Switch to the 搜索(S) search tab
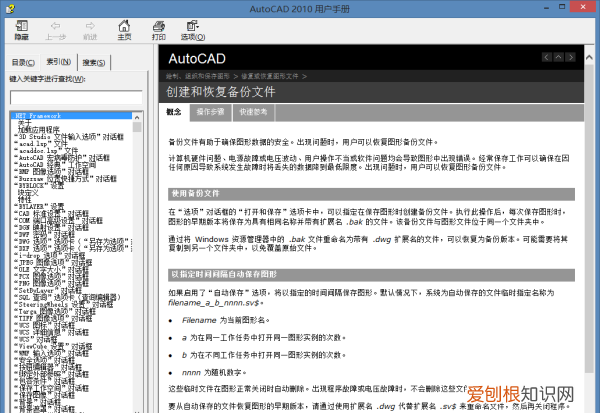Image resolution: width=600 pixels, height=413 pixels. pyautogui.click(x=94, y=62)
